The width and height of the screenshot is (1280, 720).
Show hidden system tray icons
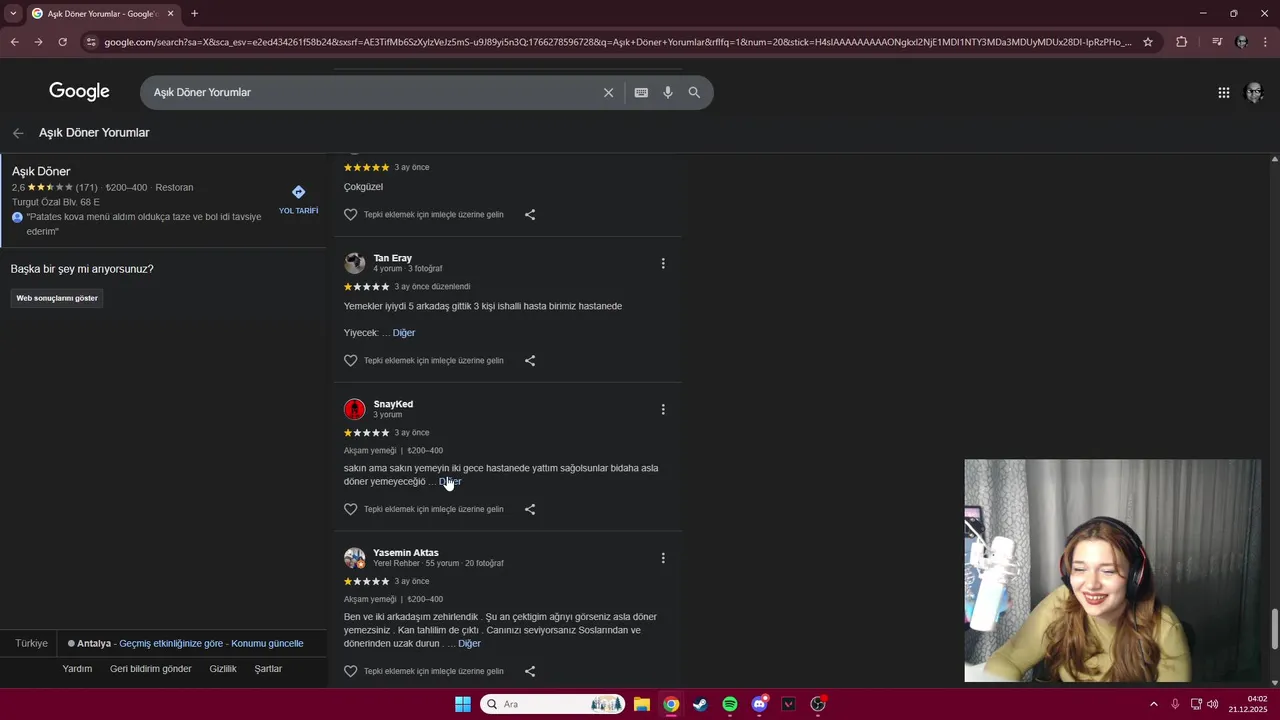tap(1153, 704)
